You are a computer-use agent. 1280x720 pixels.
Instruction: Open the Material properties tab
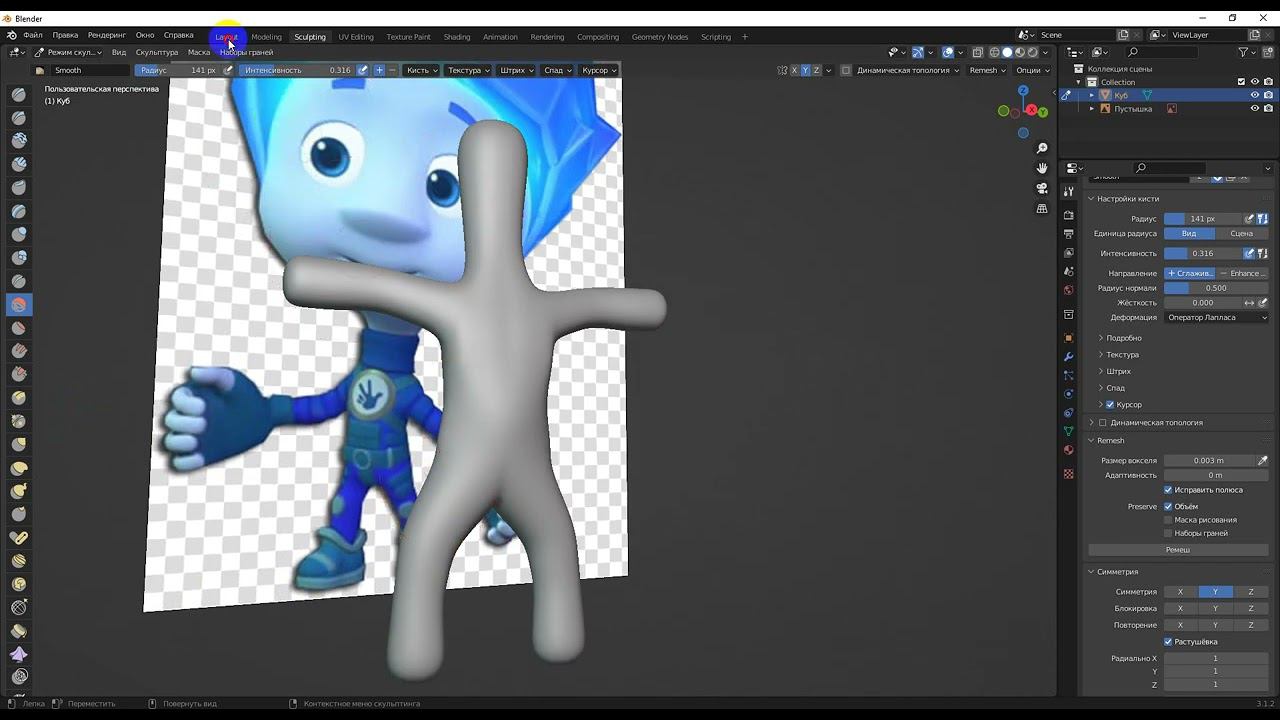click(x=1069, y=450)
